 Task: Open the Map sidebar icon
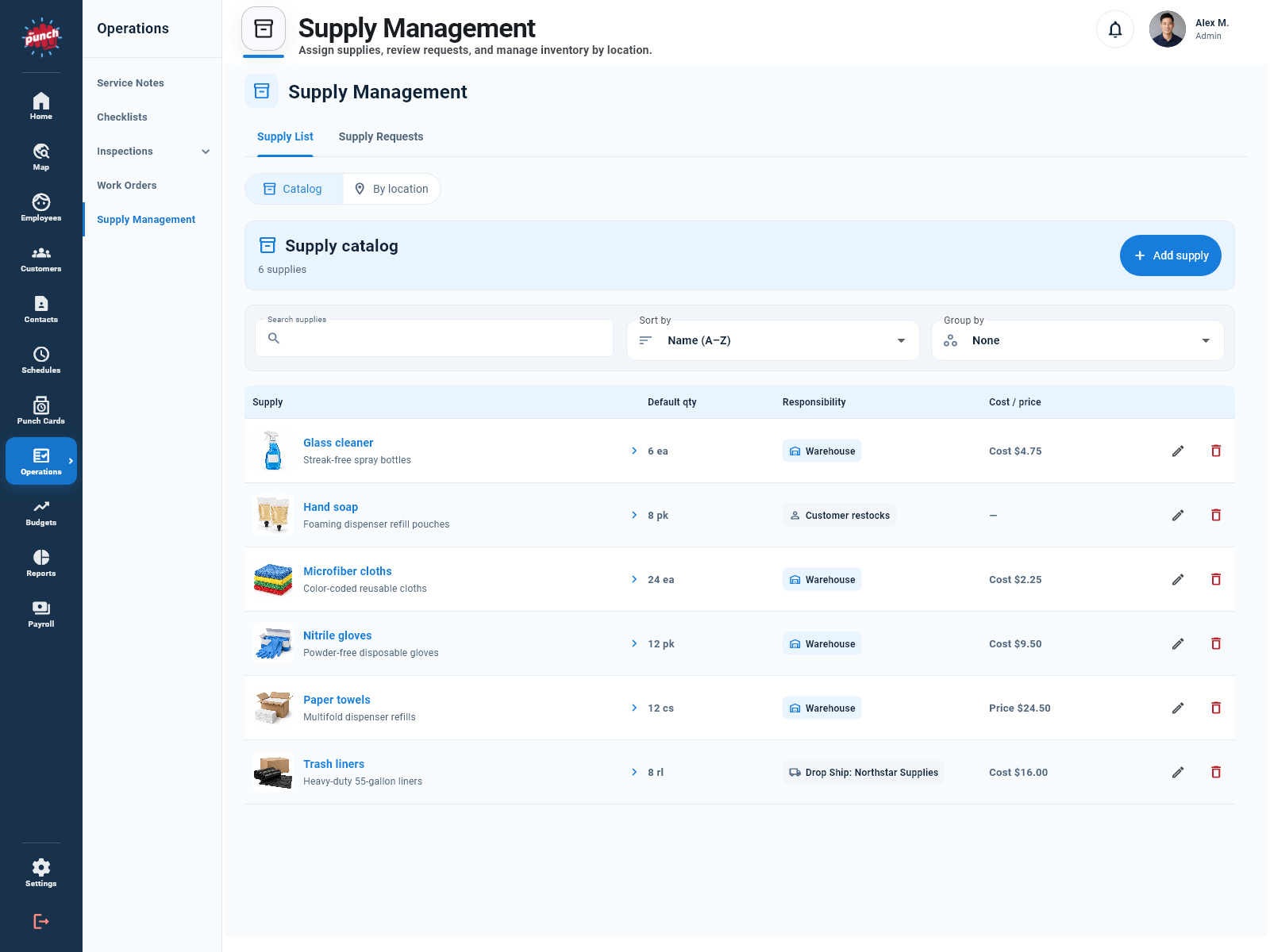click(41, 156)
